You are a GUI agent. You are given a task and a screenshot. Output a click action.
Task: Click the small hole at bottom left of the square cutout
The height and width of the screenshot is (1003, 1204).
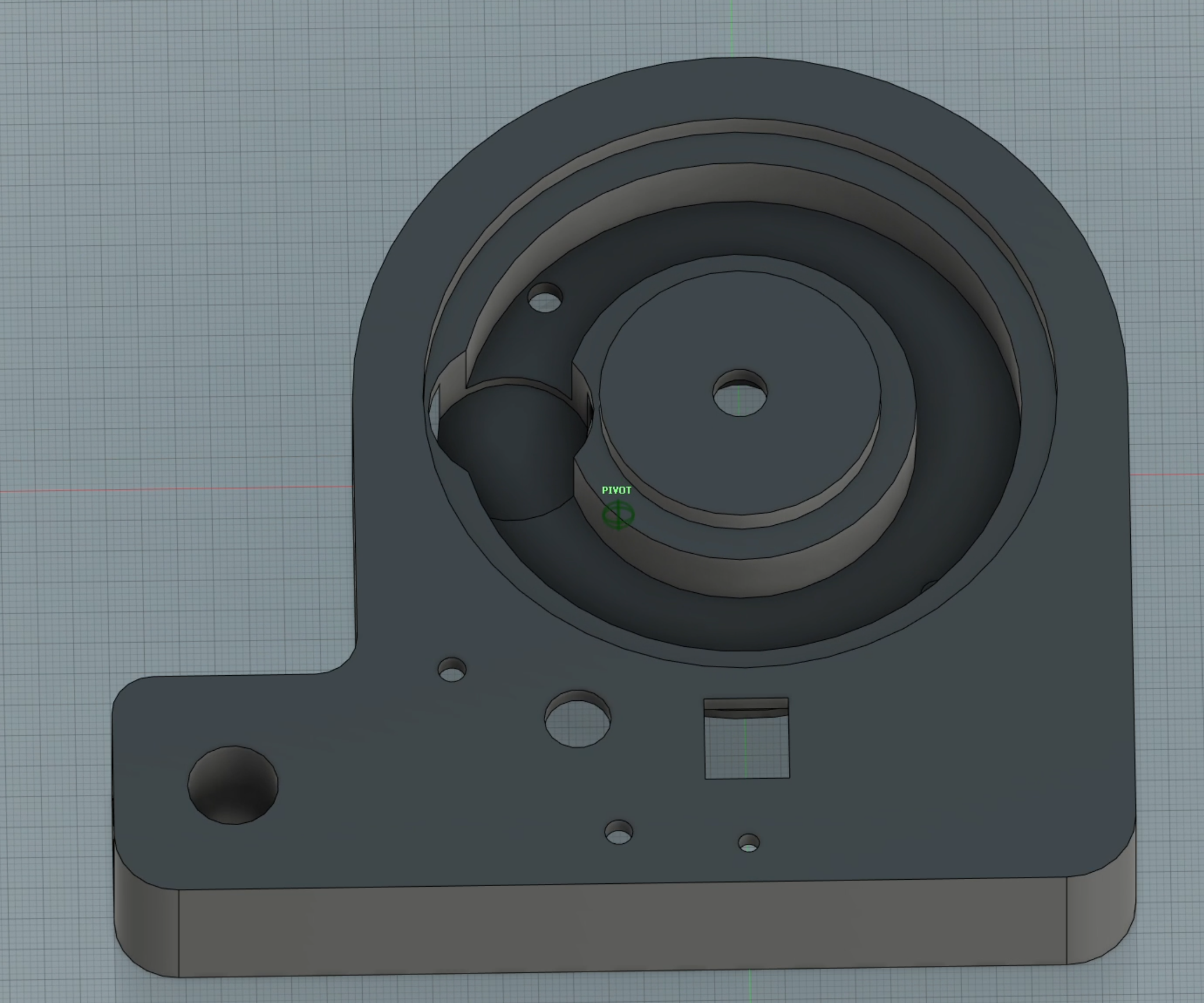click(x=619, y=832)
